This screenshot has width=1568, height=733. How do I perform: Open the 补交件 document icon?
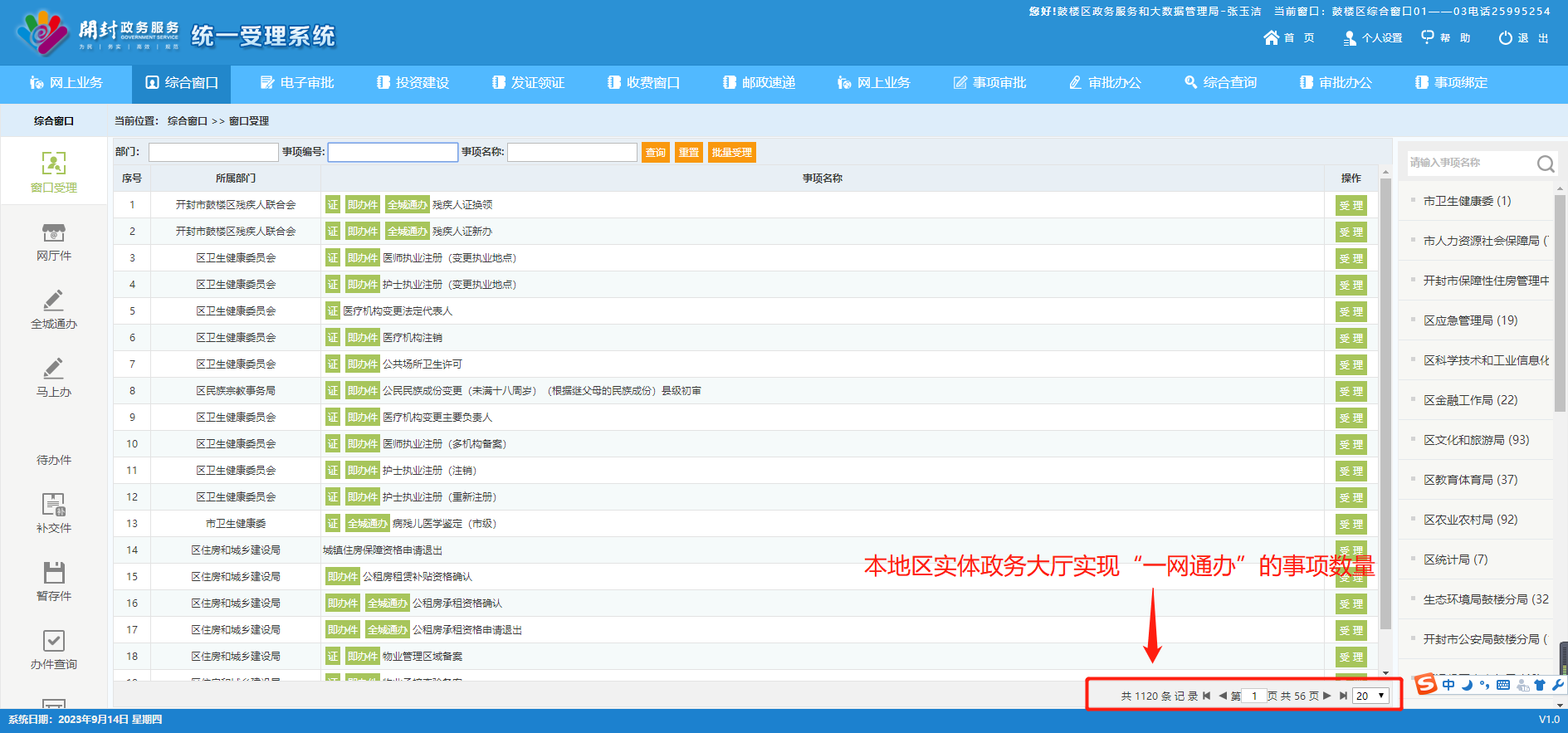click(54, 504)
